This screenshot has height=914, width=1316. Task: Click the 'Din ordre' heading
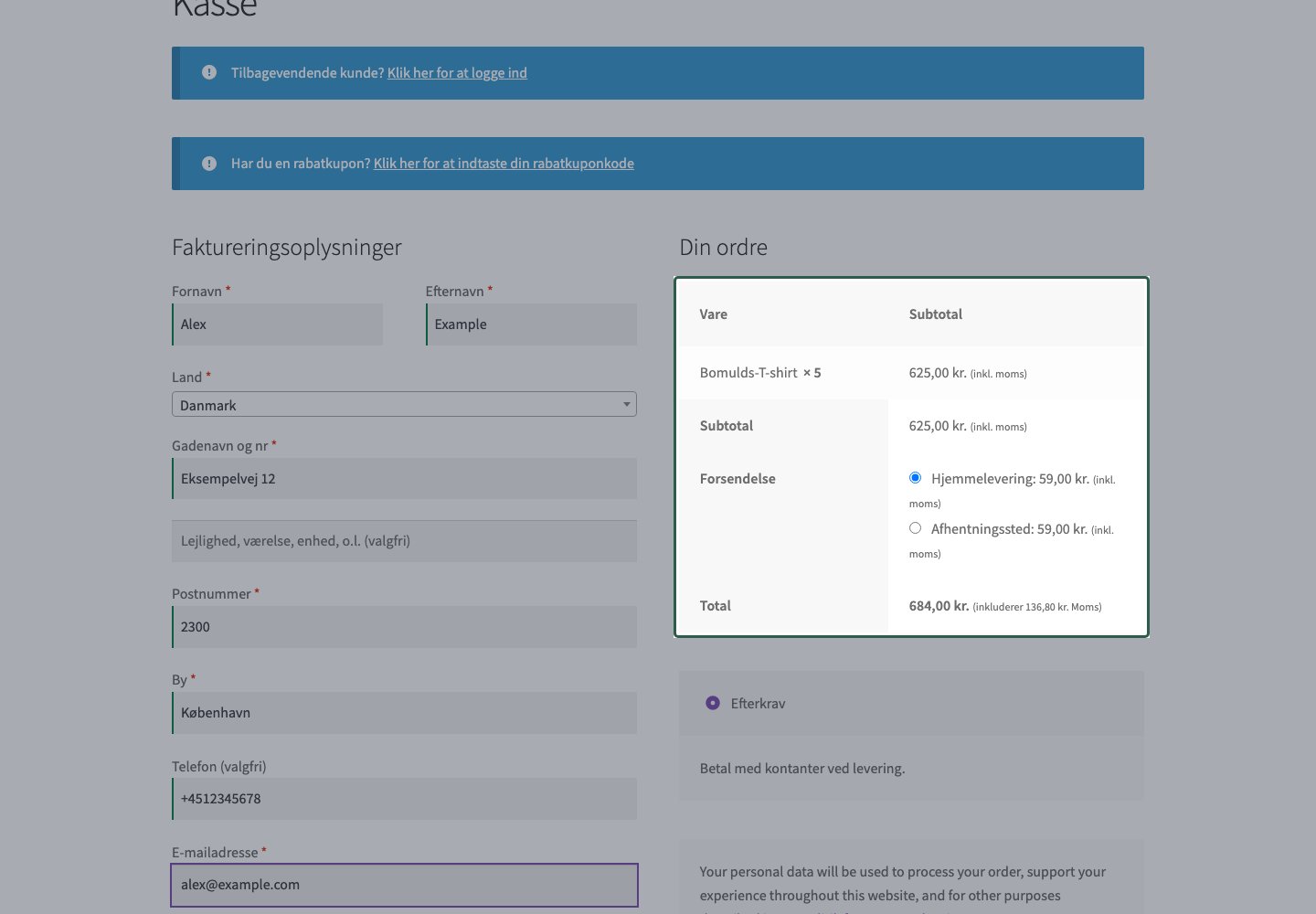click(x=724, y=248)
